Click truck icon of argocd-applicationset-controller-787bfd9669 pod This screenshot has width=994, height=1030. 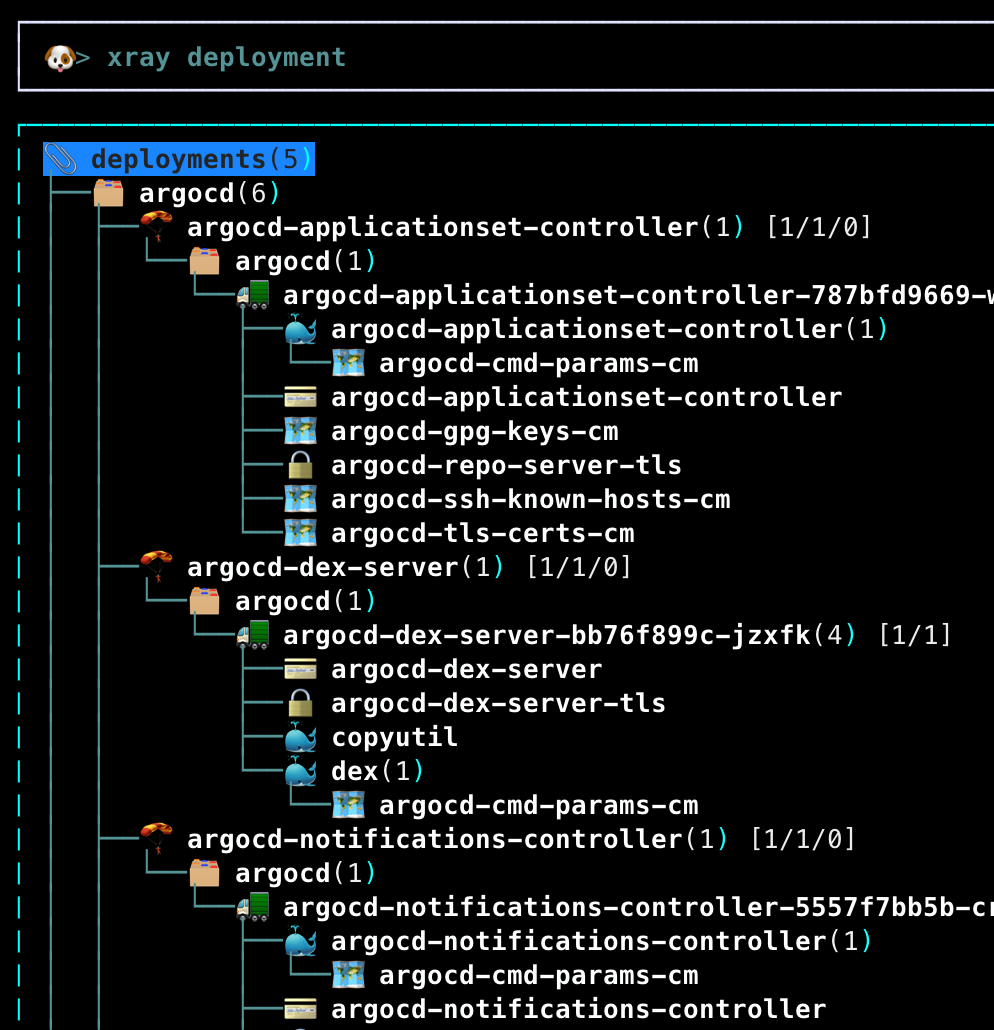(253, 295)
